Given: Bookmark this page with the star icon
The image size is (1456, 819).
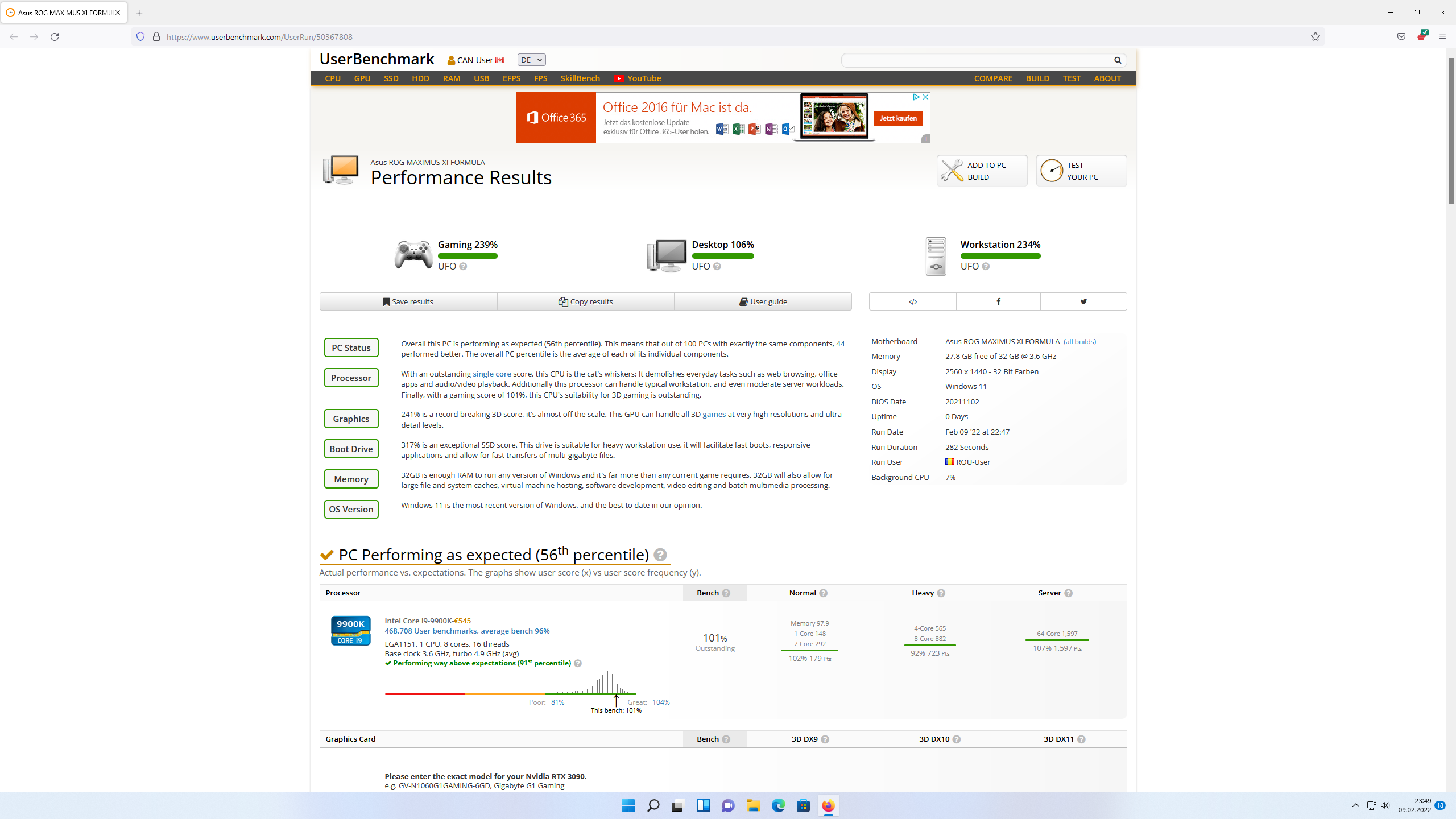Looking at the screenshot, I should 1316,36.
